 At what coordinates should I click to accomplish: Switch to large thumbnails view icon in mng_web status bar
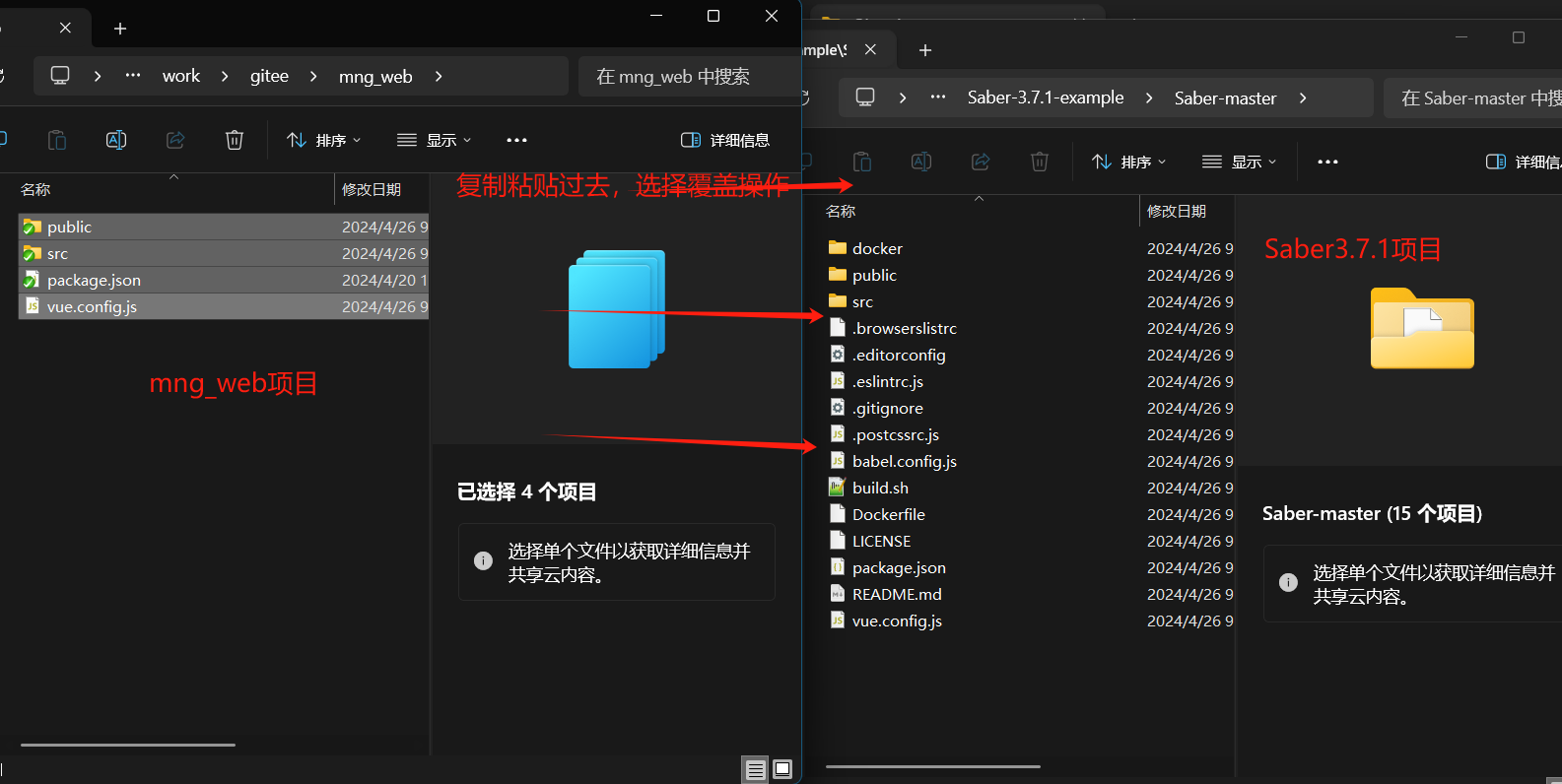[x=782, y=769]
